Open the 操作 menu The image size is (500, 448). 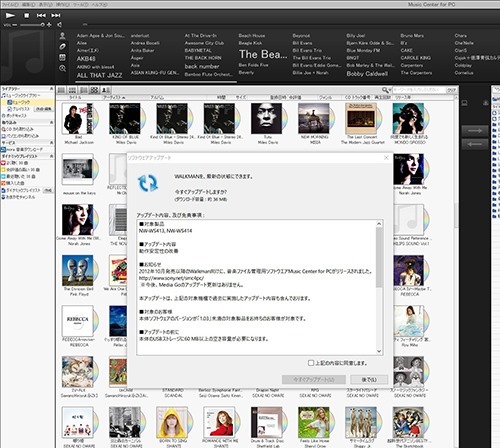click(x=63, y=5)
